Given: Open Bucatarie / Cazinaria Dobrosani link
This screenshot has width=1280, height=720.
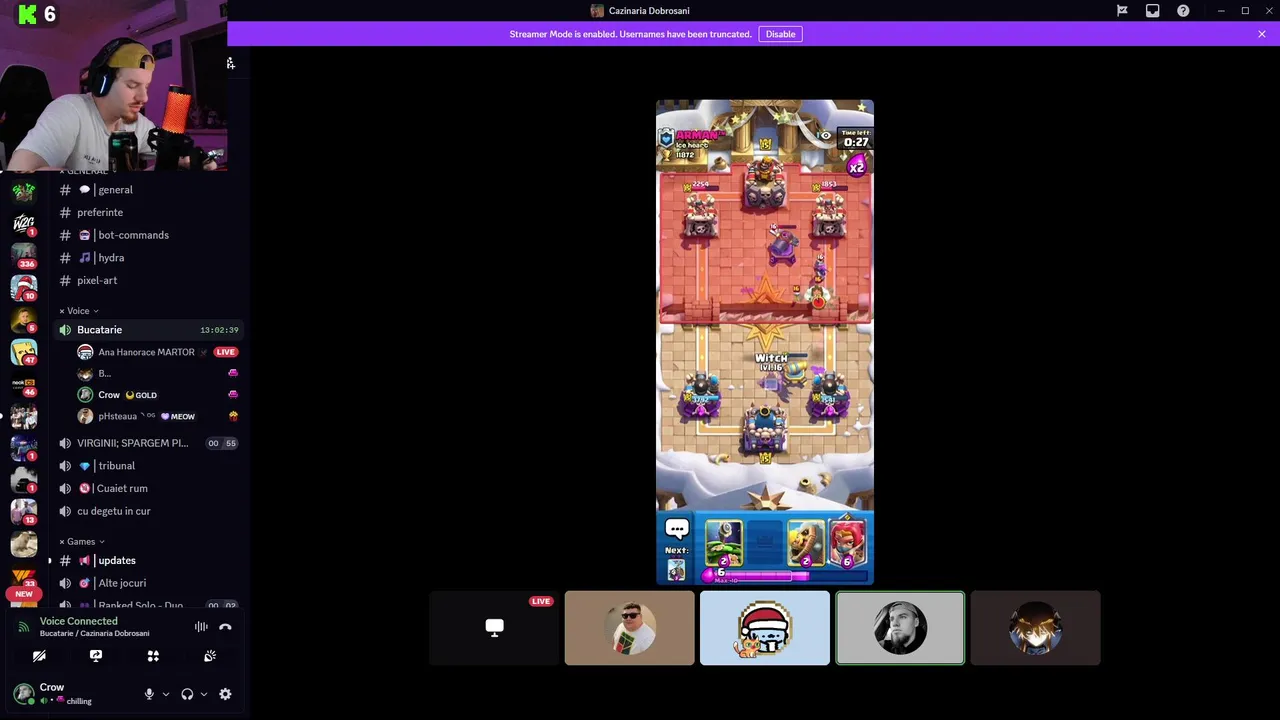Looking at the screenshot, I should pyautogui.click(x=95, y=633).
